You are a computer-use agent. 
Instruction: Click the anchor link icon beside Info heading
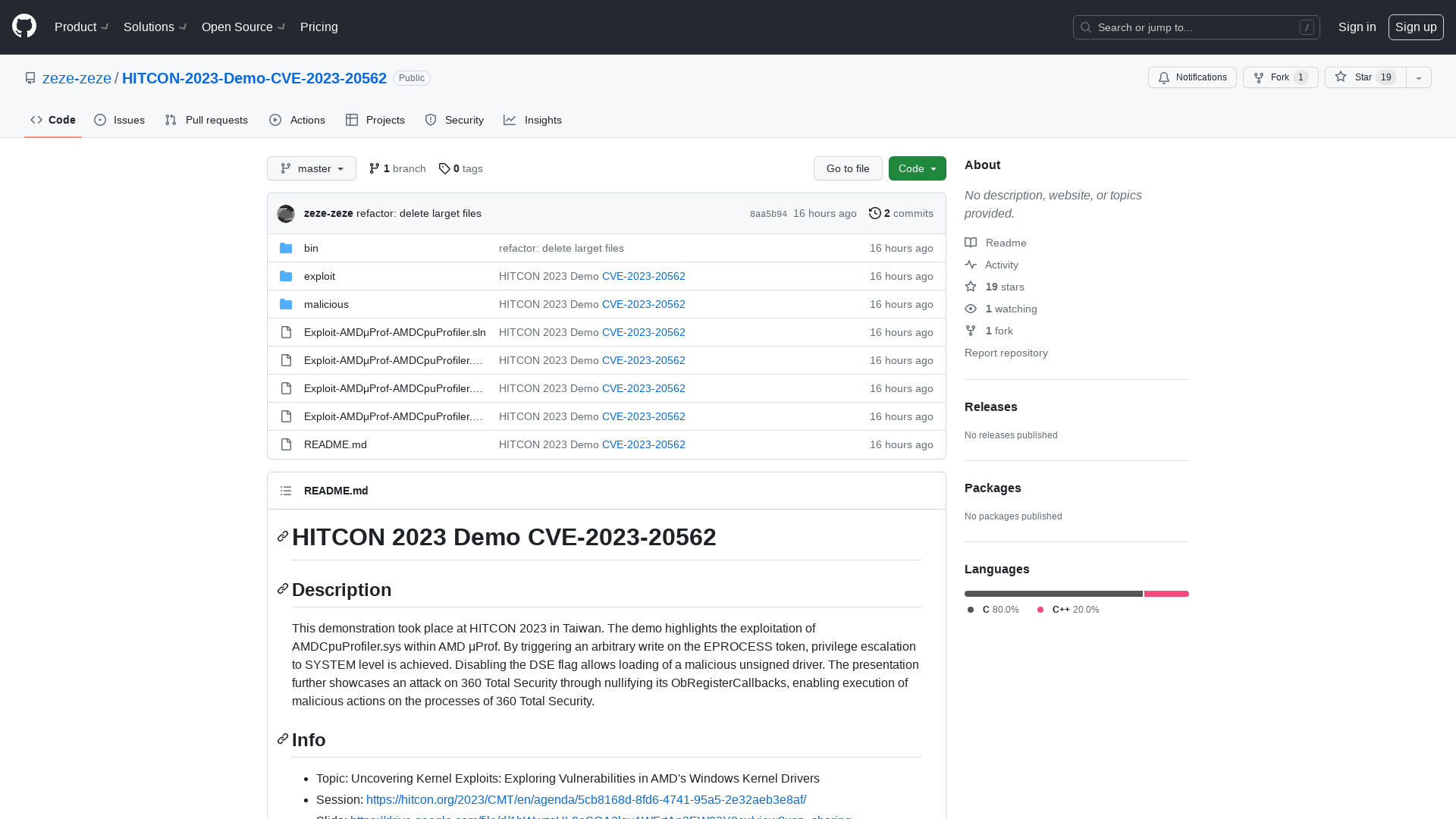tap(283, 739)
